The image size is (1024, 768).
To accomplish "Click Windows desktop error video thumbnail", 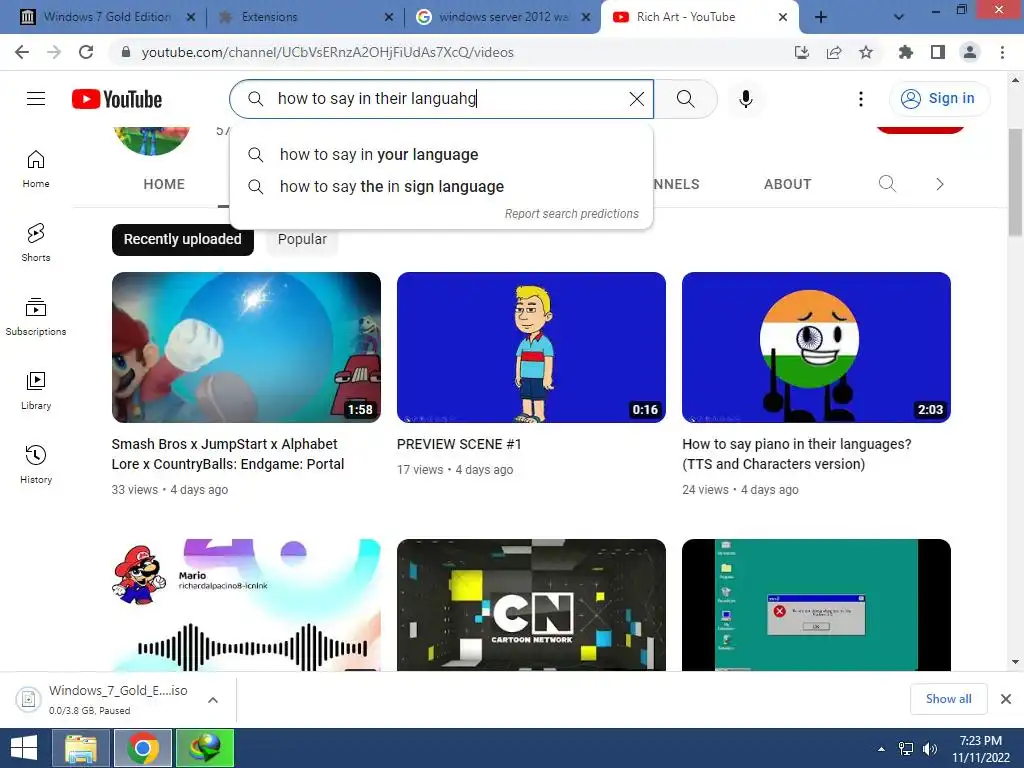I will (816, 605).
